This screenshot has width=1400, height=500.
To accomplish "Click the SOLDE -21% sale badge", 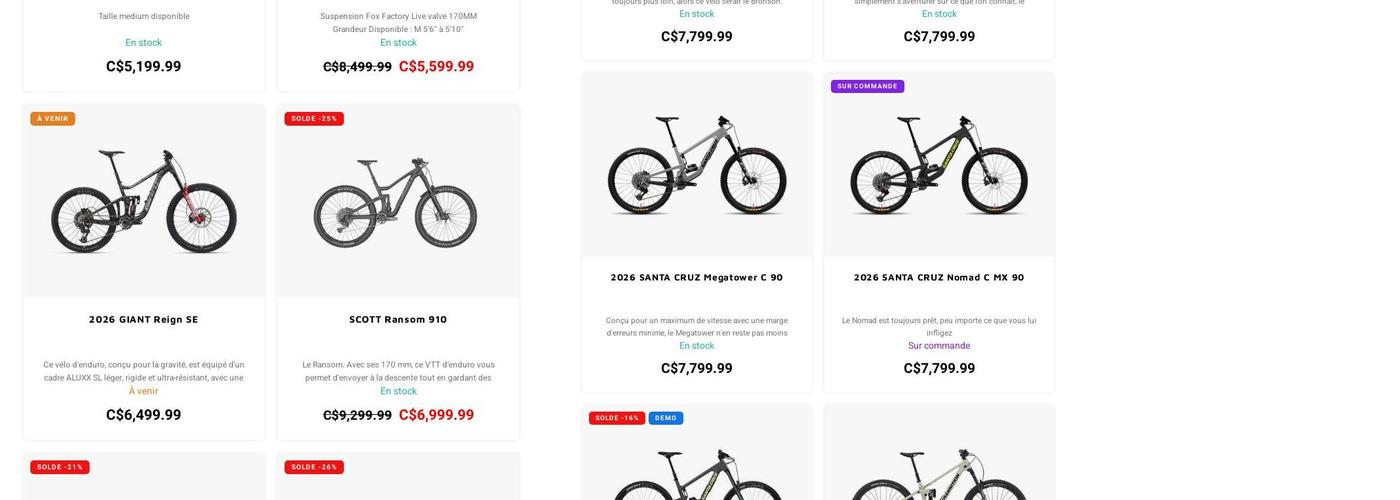I will pyautogui.click(x=60, y=467).
